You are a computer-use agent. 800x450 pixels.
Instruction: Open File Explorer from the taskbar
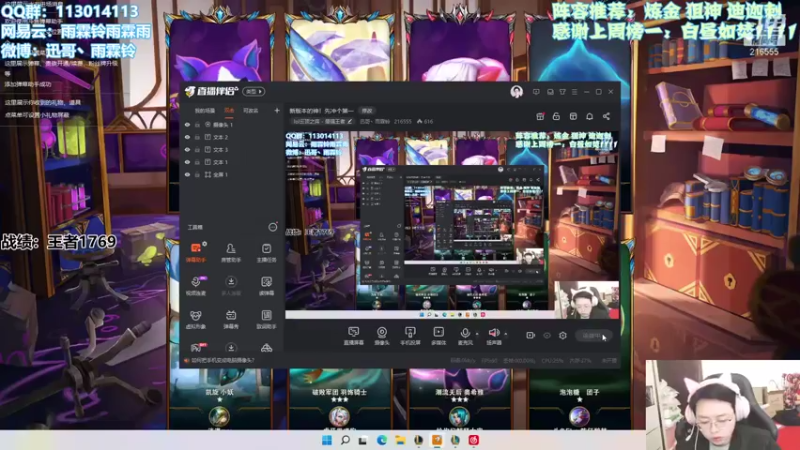click(x=400, y=440)
